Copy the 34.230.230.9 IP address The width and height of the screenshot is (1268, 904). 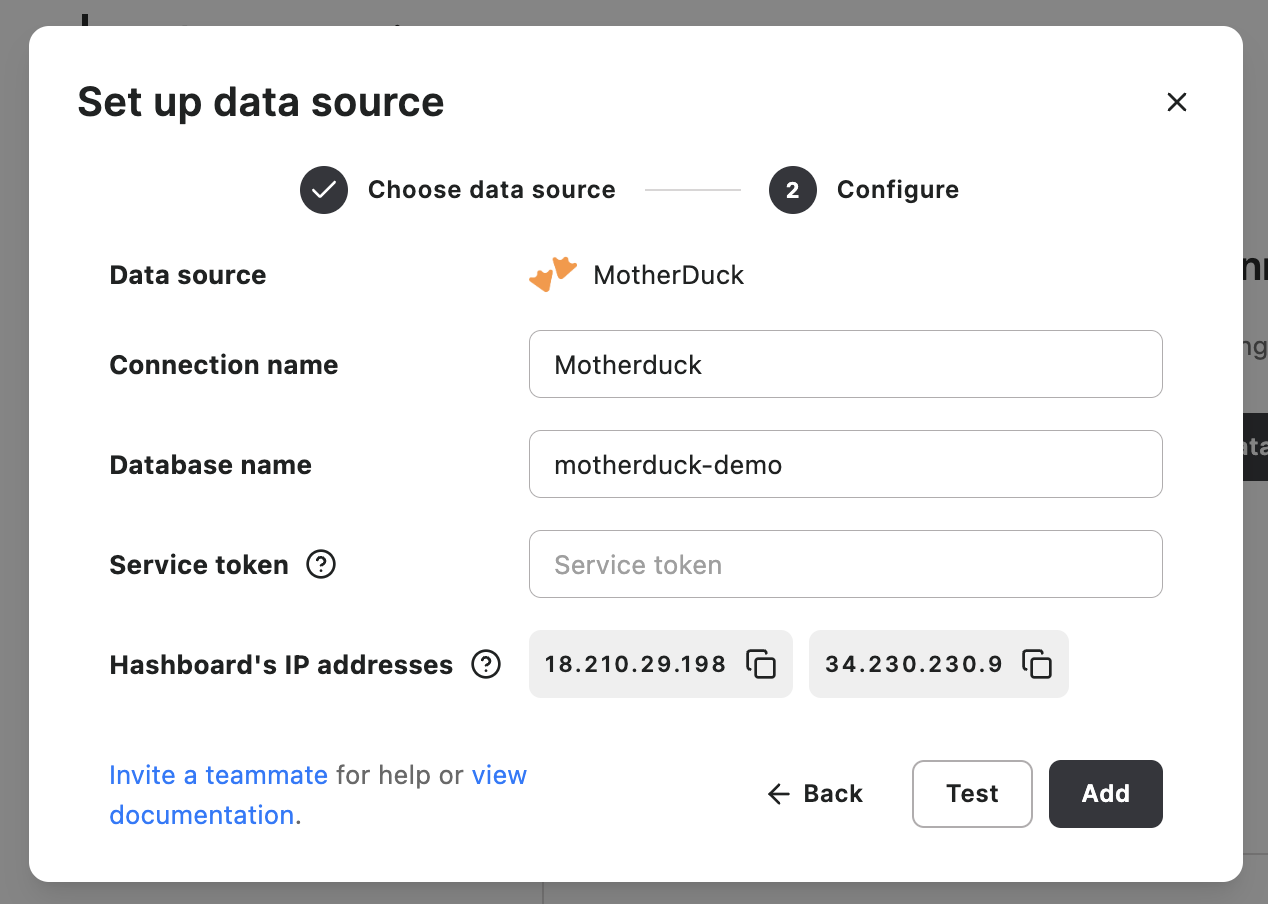coord(1037,664)
